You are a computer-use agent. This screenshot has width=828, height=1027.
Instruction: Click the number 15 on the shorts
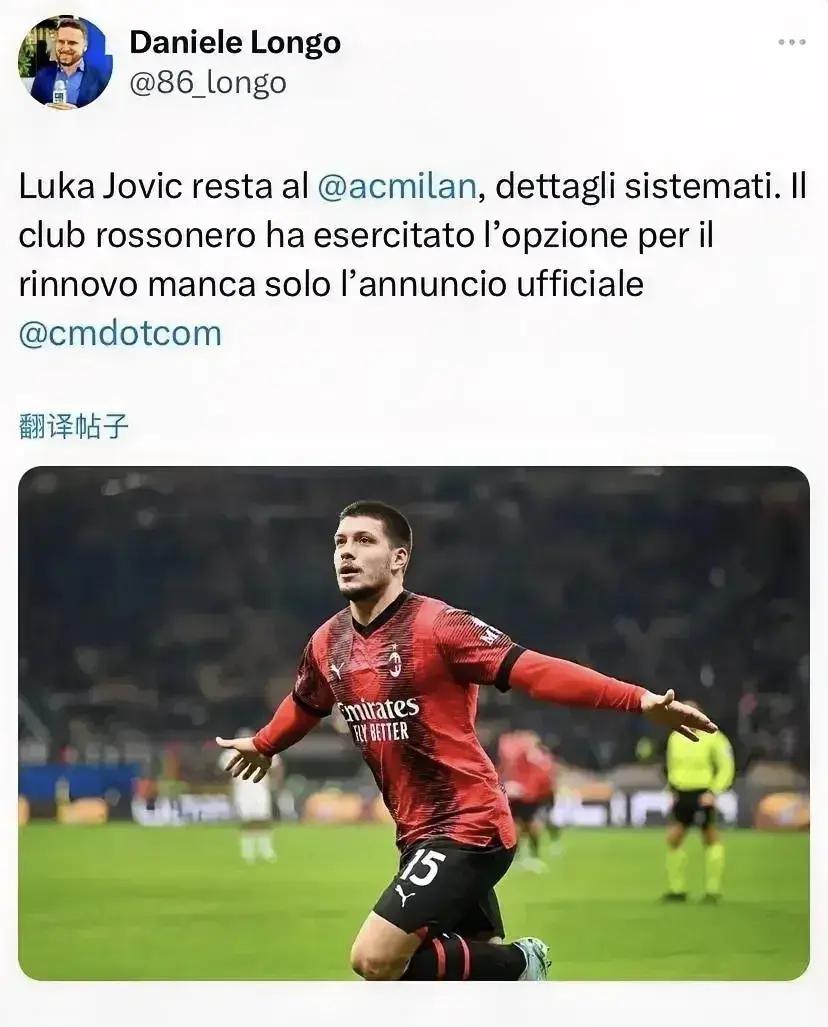click(422, 867)
